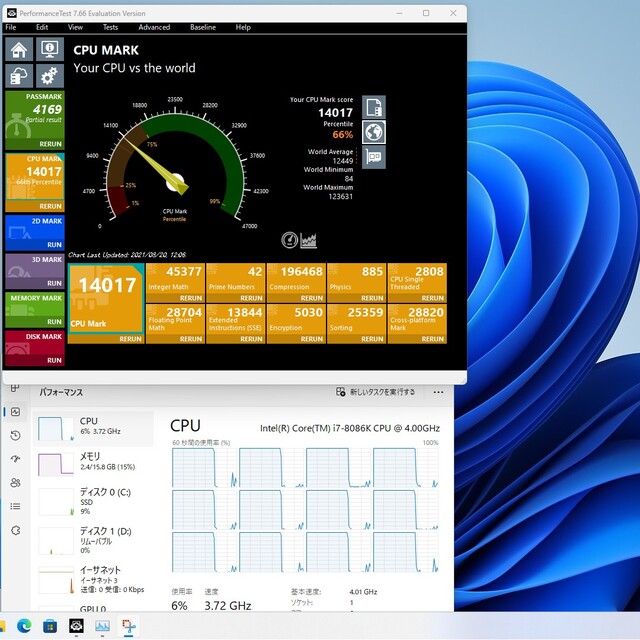Run the Memory Mark test

(54, 322)
